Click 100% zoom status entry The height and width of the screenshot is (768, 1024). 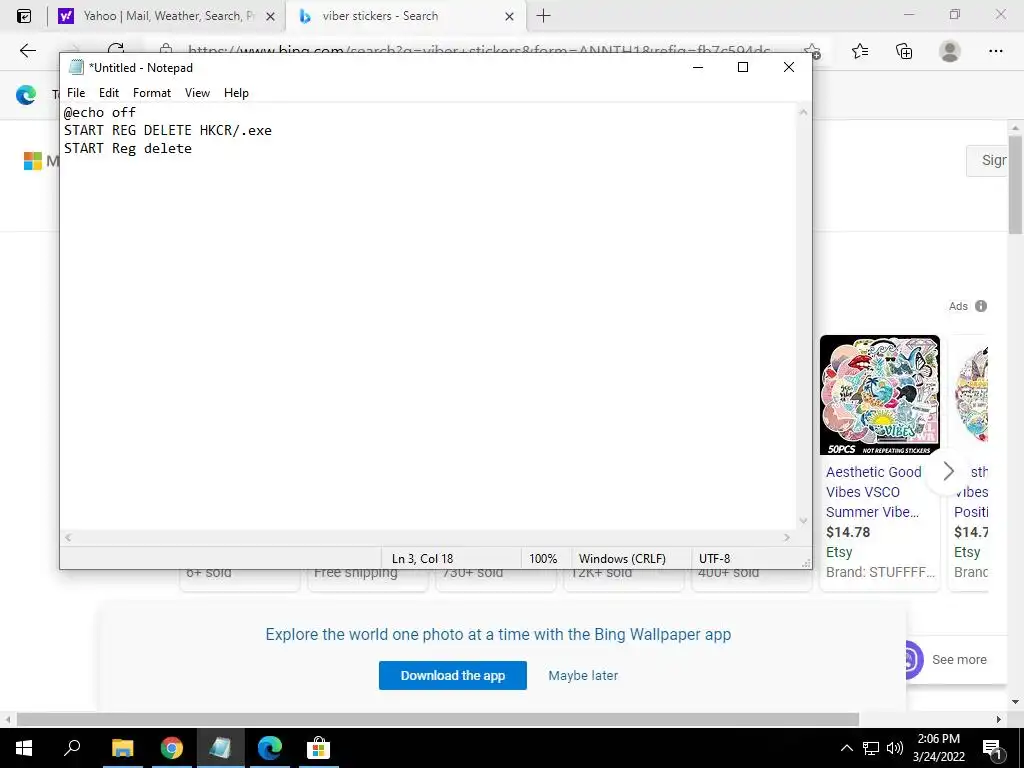pyautogui.click(x=543, y=558)
